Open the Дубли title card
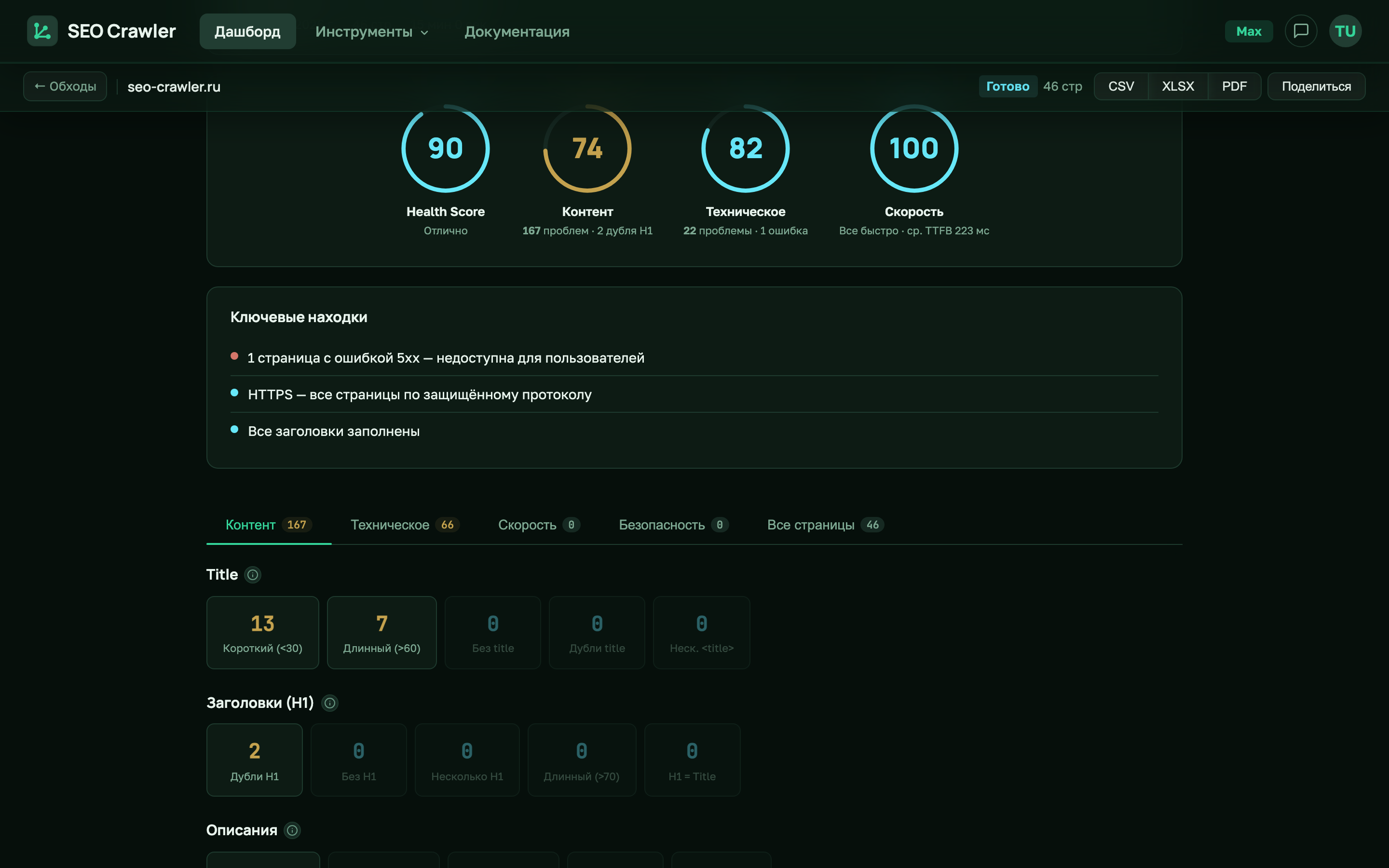Image resolution: width=1389 pixels, height=868 pixels. tap(597, 633)
